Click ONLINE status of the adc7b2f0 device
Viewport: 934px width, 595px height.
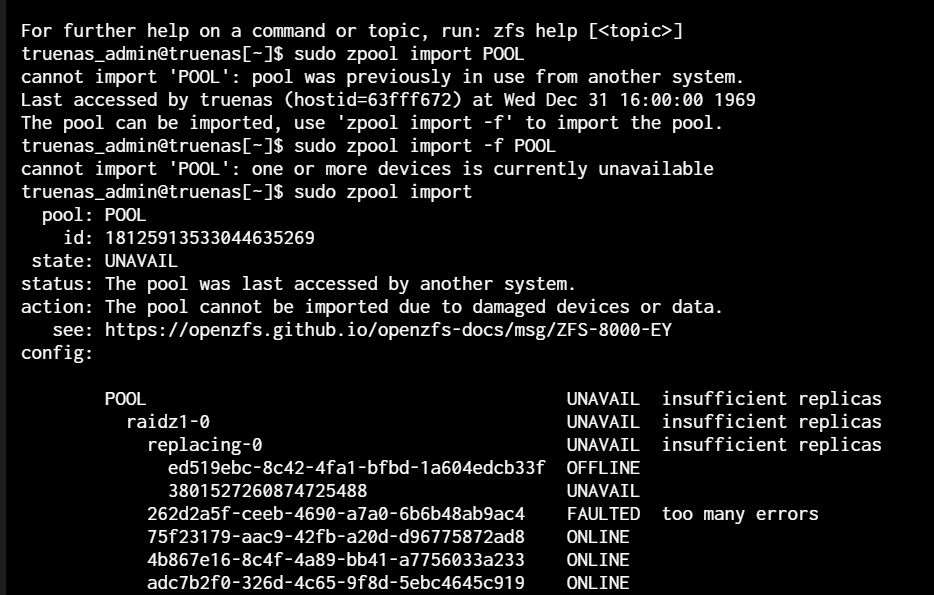[x=598, y=583]
